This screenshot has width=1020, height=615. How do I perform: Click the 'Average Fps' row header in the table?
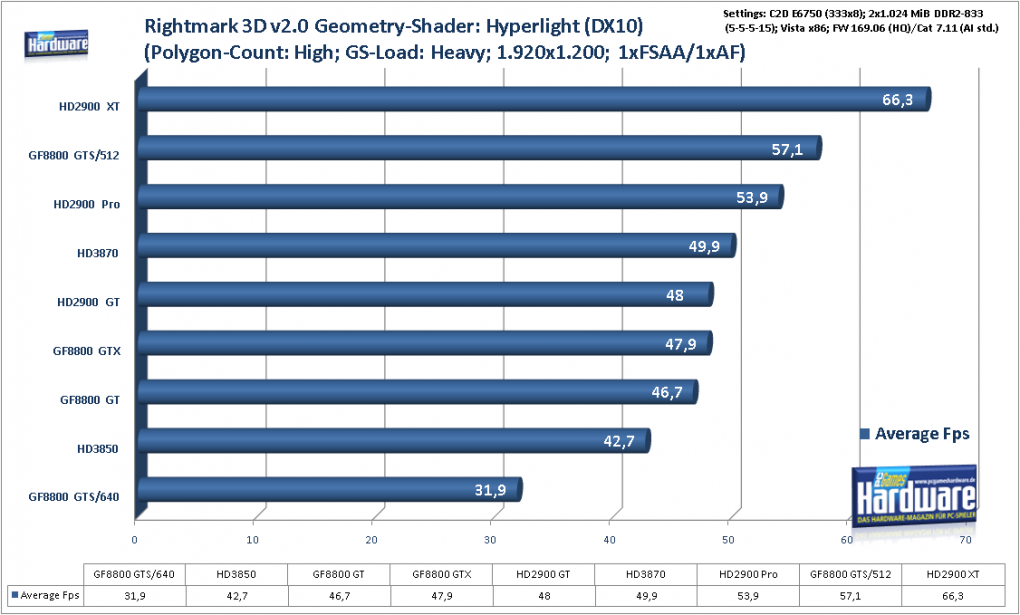tap(49, 595)
